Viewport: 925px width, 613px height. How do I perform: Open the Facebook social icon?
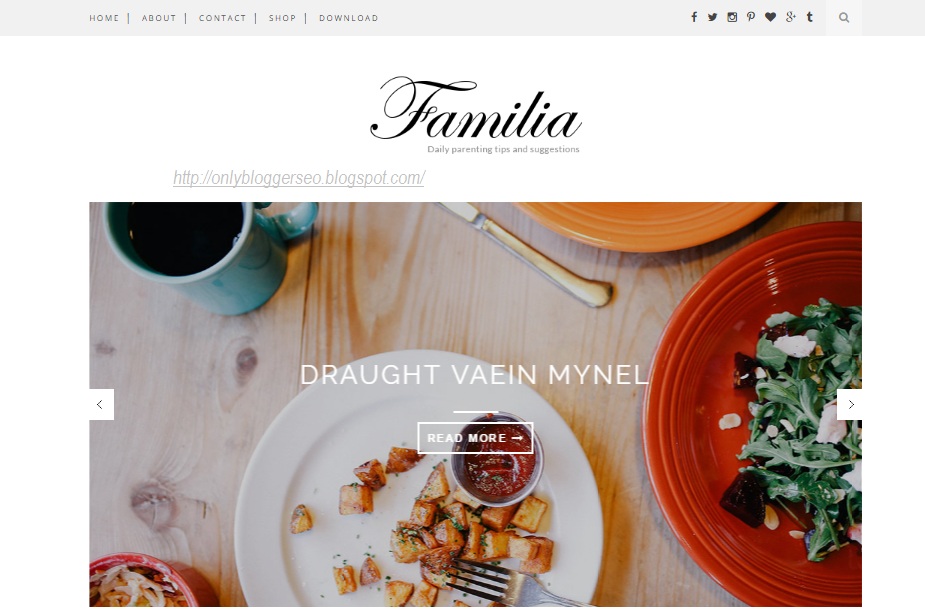point(694,17)
